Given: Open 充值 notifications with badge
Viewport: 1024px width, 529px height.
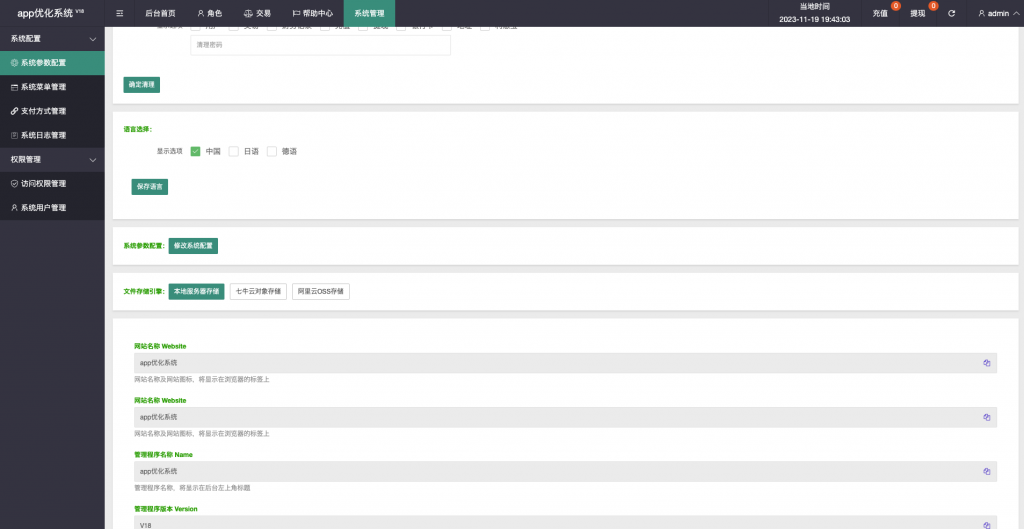Looking at the screenshot, I should (x=881, y=13).
